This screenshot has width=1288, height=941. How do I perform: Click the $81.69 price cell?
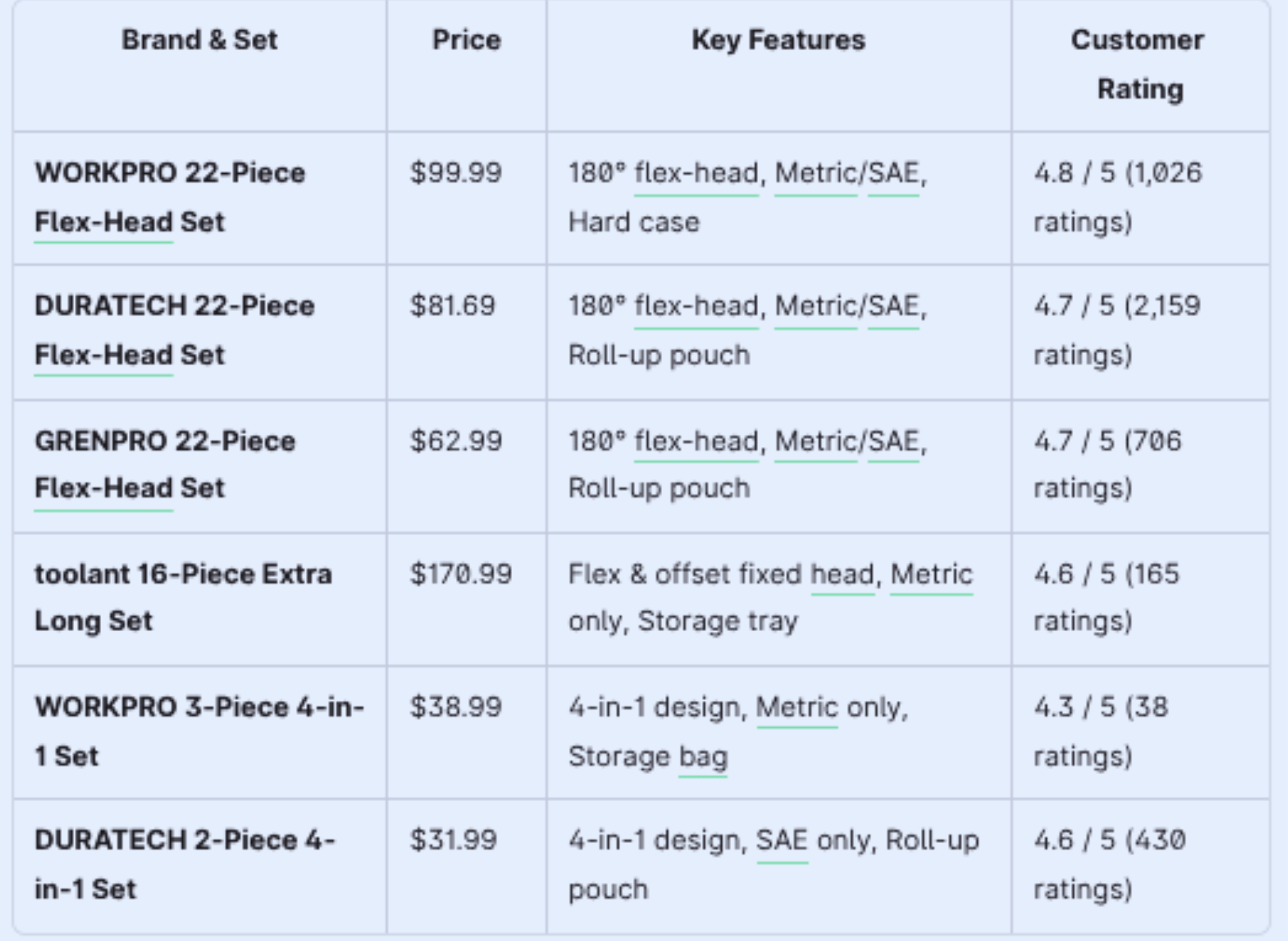[x=453, y=305]
